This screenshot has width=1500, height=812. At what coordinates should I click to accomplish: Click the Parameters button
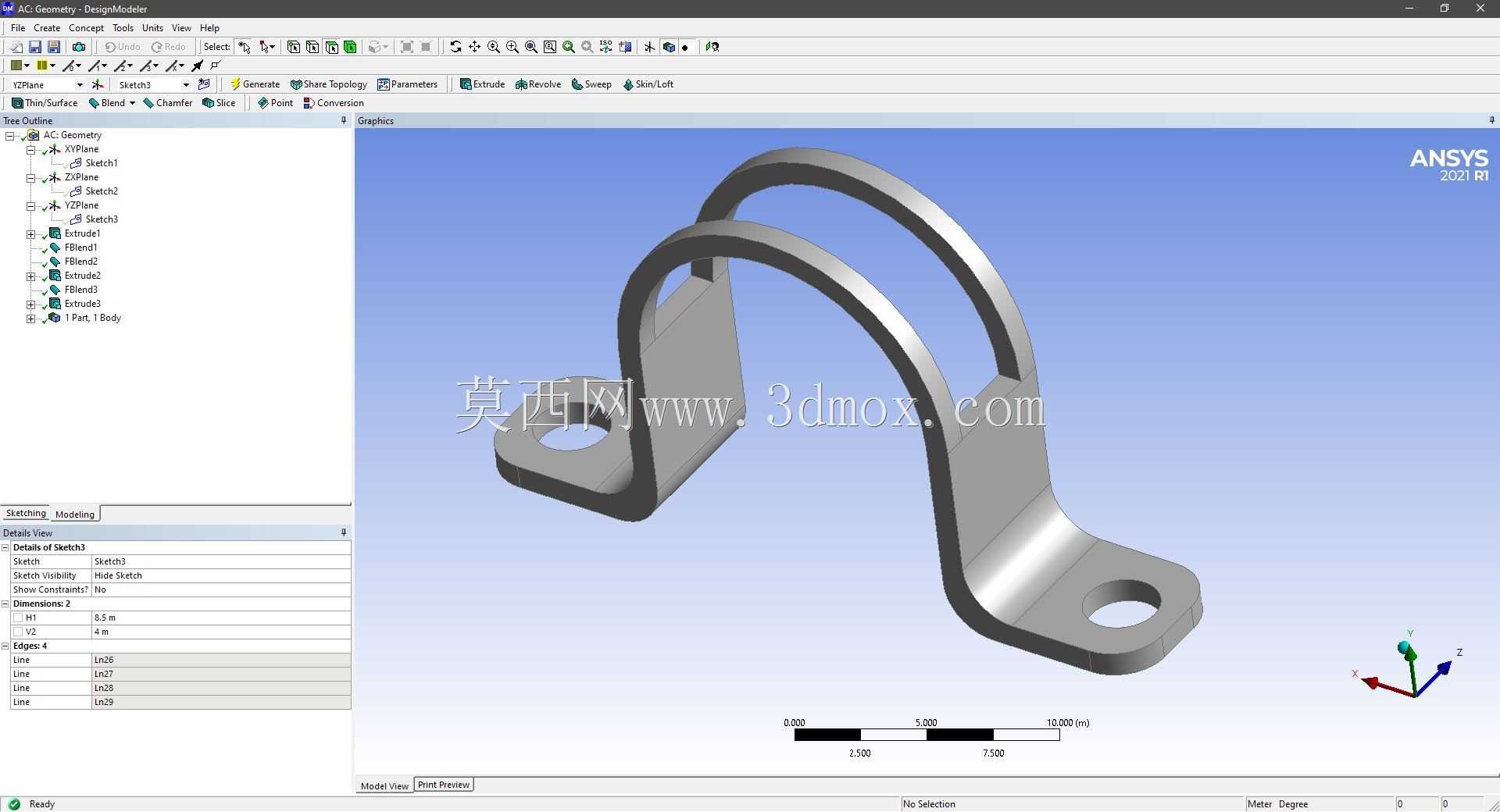point(408,84)
